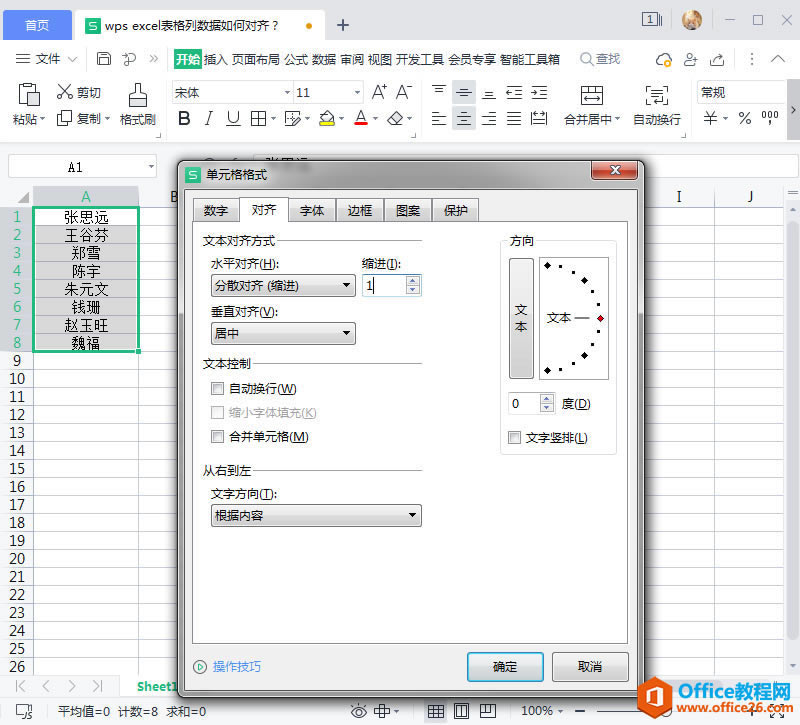Viewport: 800px width, 725px height.
Task: Click the clear format eraser icon
Action: coord(395,118)
